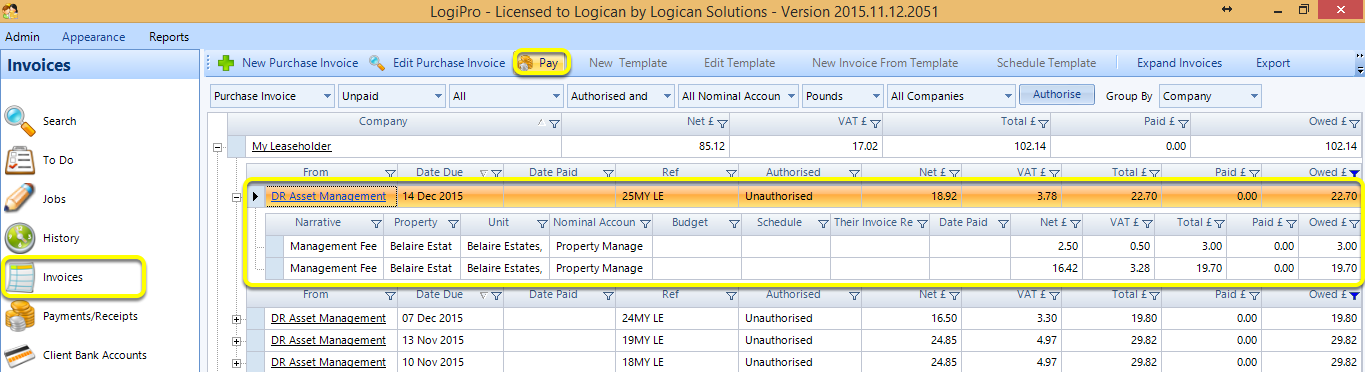Click Export in toolbar
This screenshot has height=372, width=1365.
click(1273, 63)
